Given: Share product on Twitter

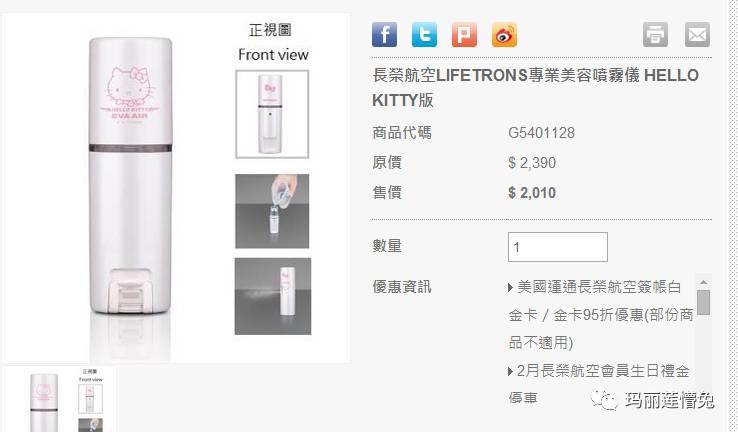Looking at the screenshot, I should click(x=424, y=34).
